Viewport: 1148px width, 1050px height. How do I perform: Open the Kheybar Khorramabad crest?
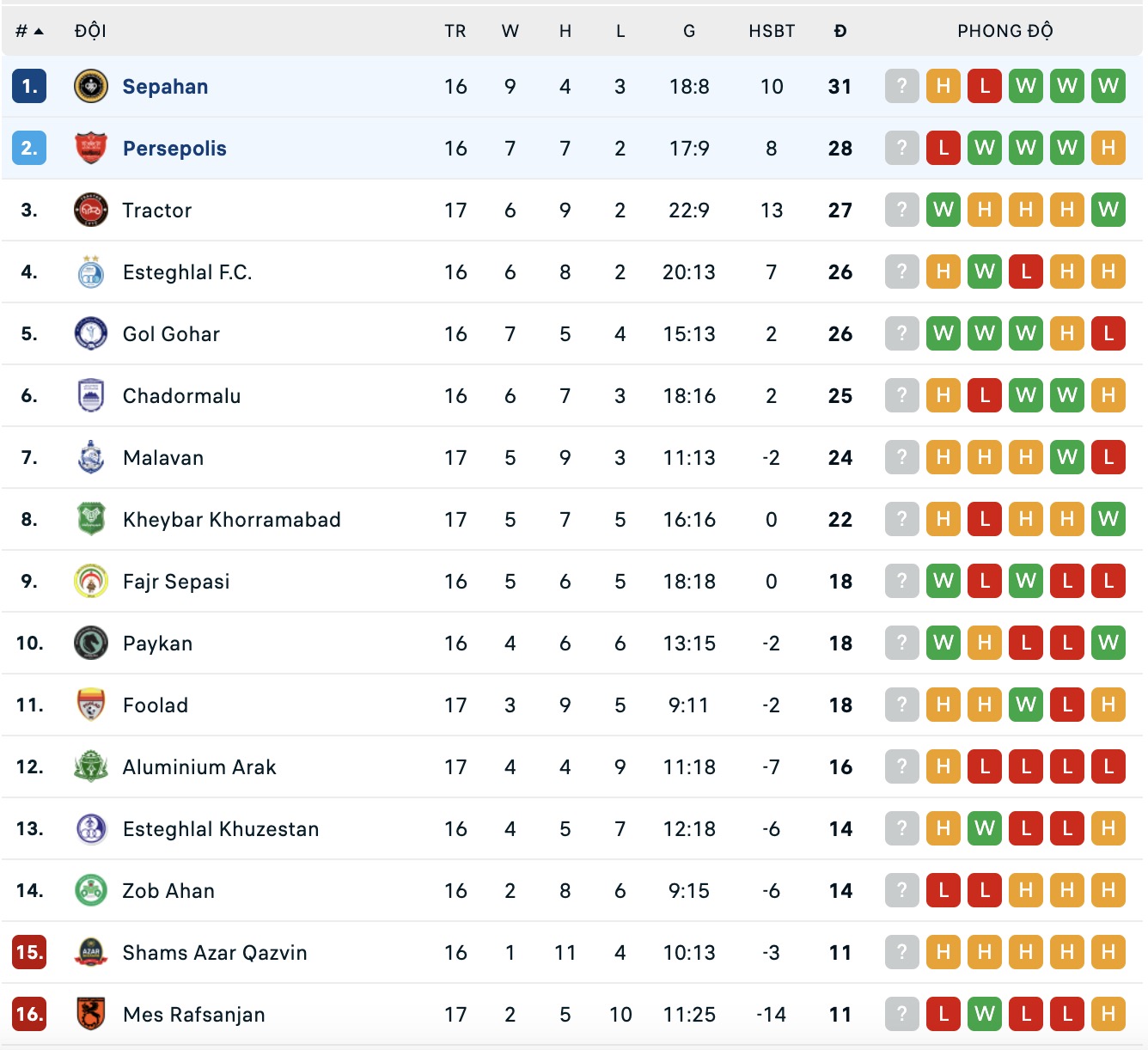pos(91,519)
